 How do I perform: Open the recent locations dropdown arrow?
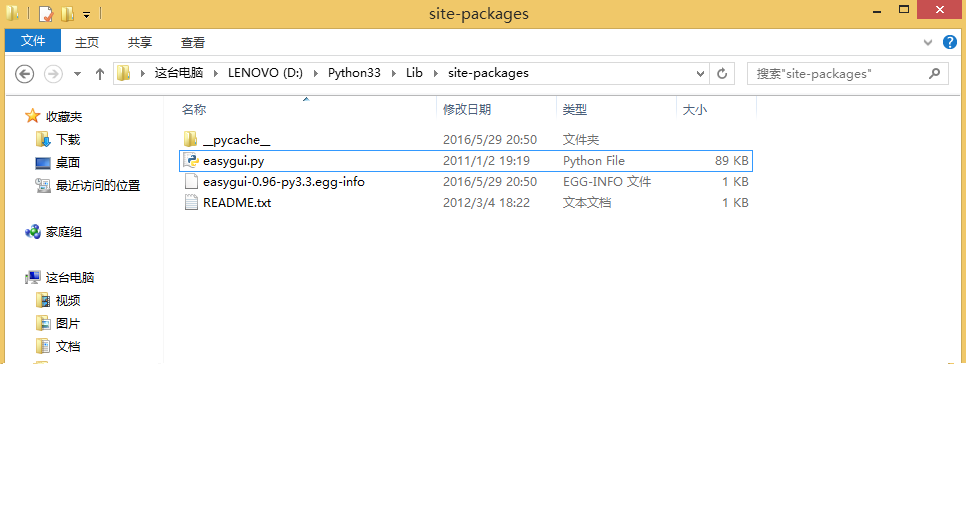click(79, 74)
